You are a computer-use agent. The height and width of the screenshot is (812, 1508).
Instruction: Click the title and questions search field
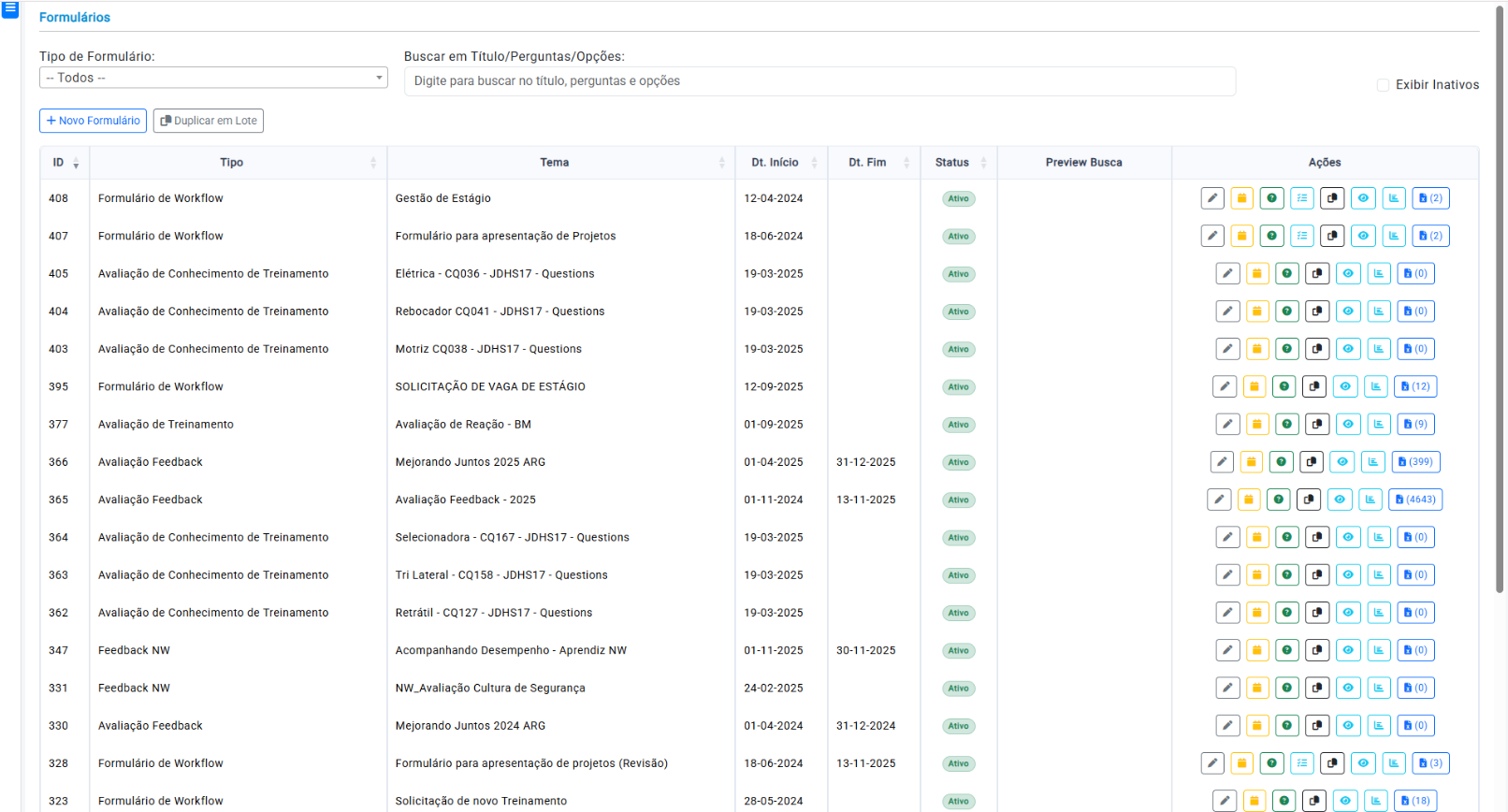(819, 81)
